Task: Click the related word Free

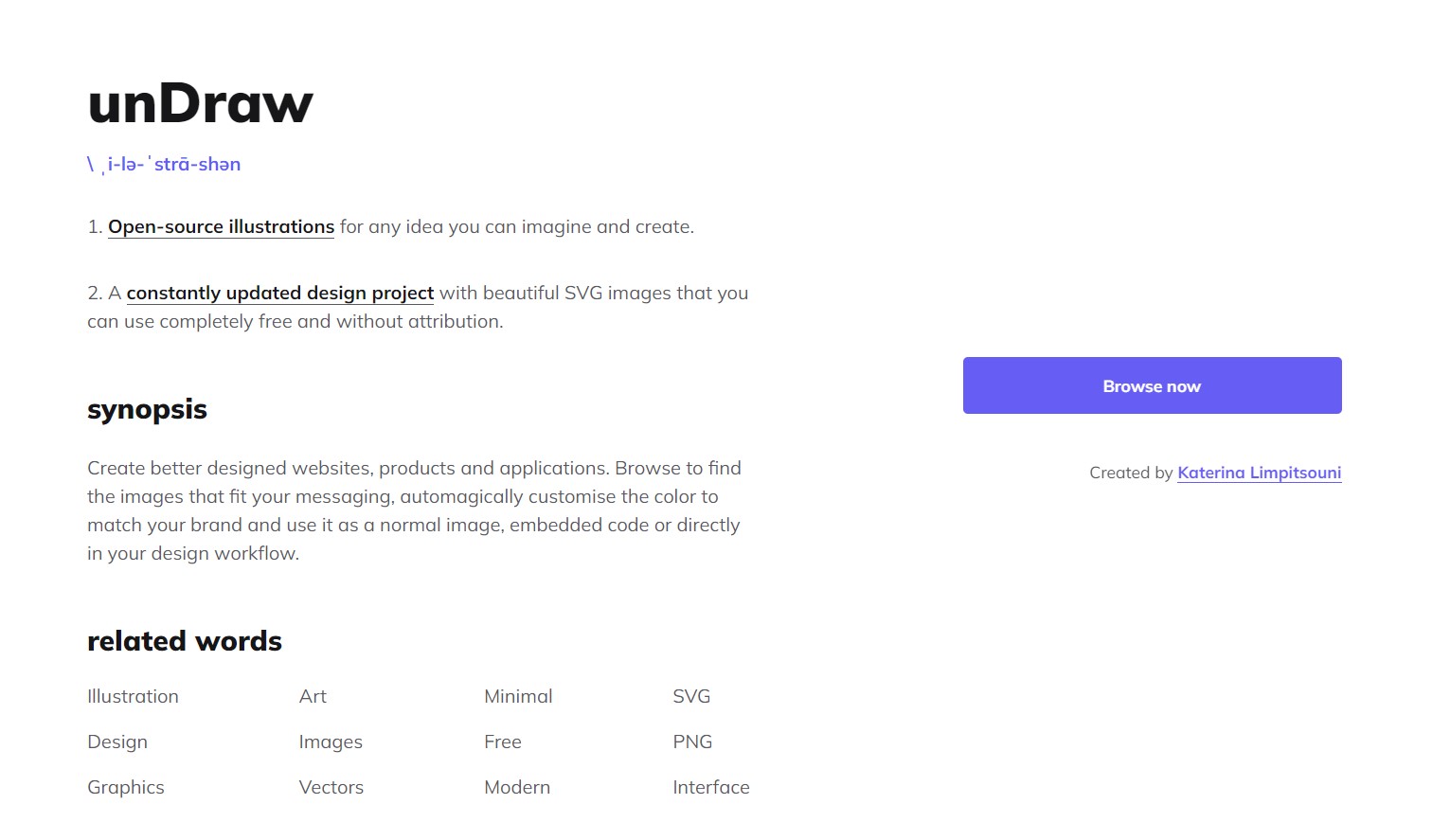Action: (503, 742)
